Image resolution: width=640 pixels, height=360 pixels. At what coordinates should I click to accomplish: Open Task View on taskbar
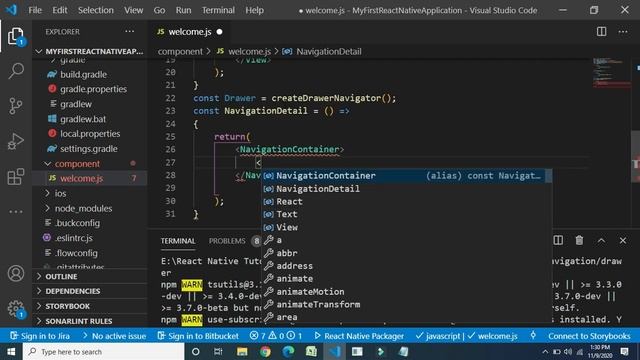[218, 351]
